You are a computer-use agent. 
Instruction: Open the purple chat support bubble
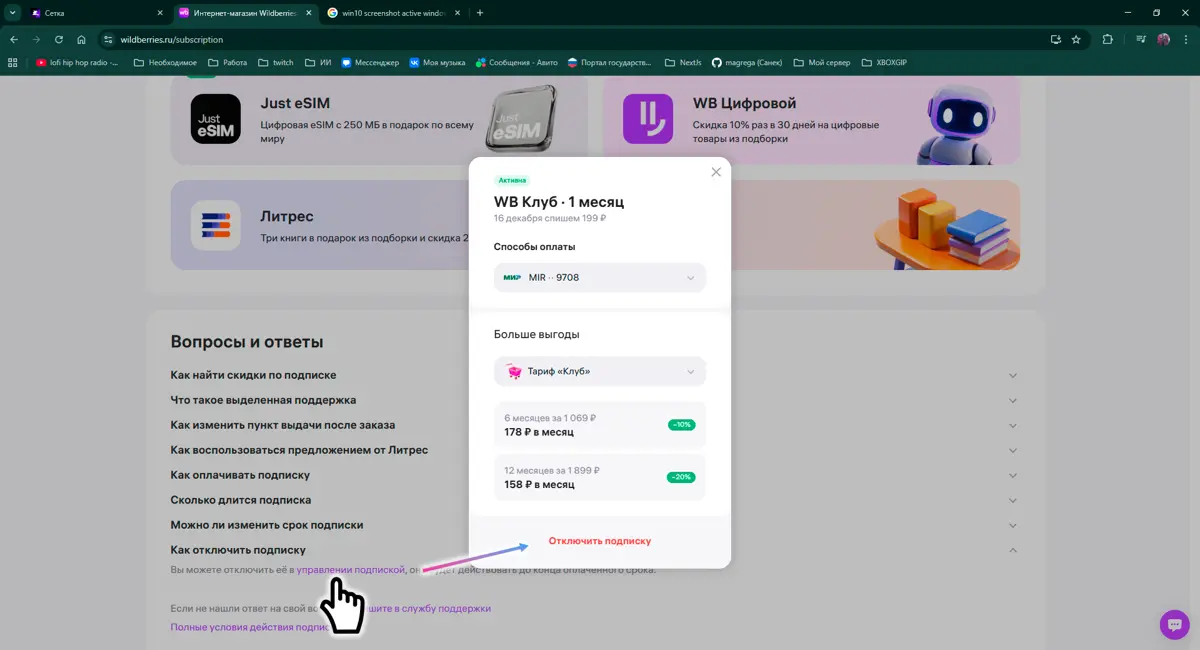click(1174, 624)
